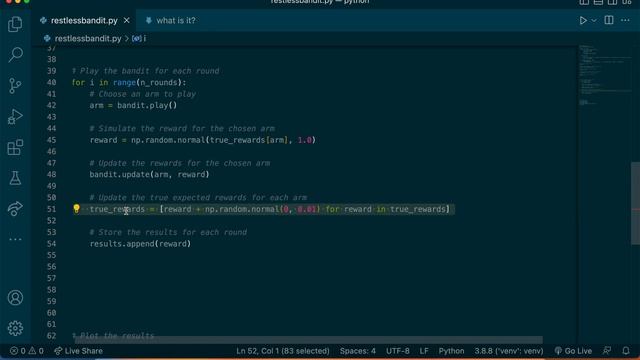Click the horizontal editor scrollbar
Screen dimensions: 640x360
click(309, 340)
